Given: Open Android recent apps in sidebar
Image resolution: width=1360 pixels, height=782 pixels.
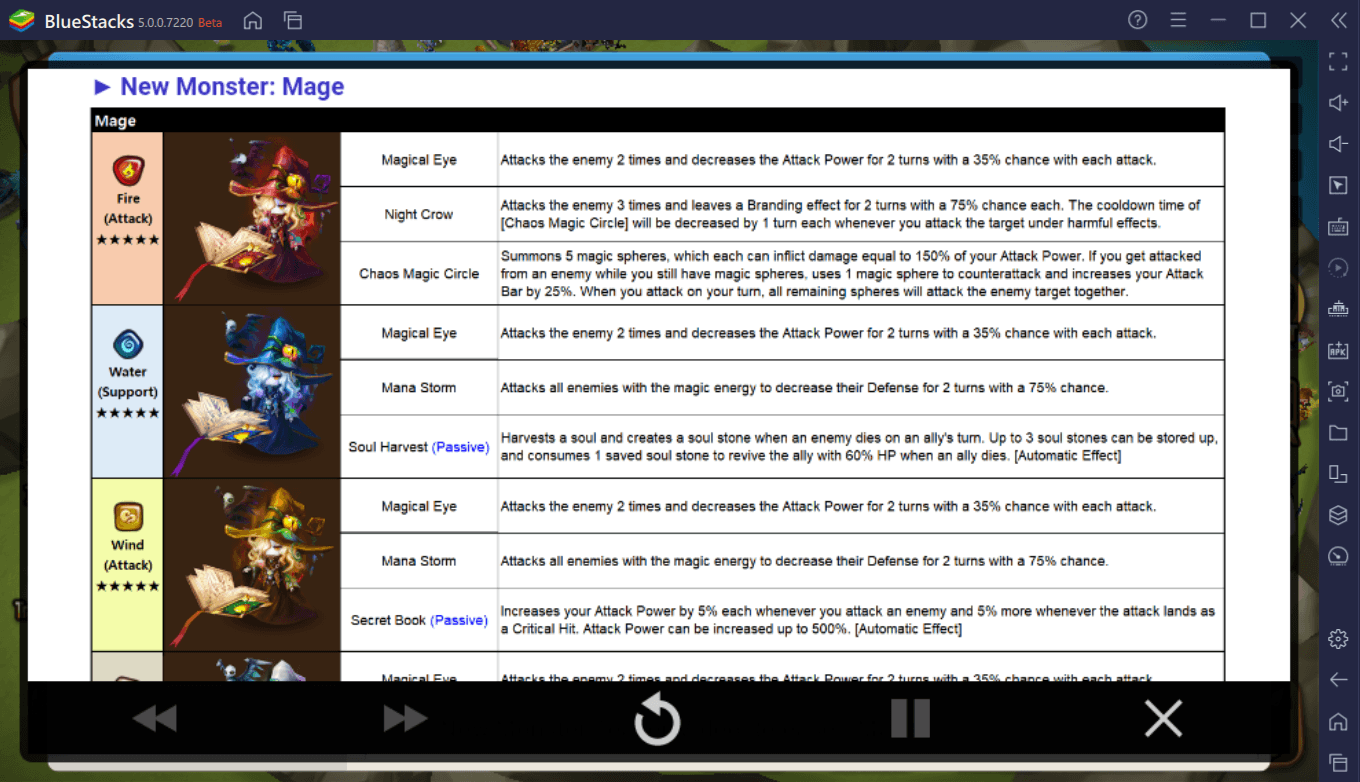Looking at the screenshot, I should pyautogui.click(x=1338, y=762).
